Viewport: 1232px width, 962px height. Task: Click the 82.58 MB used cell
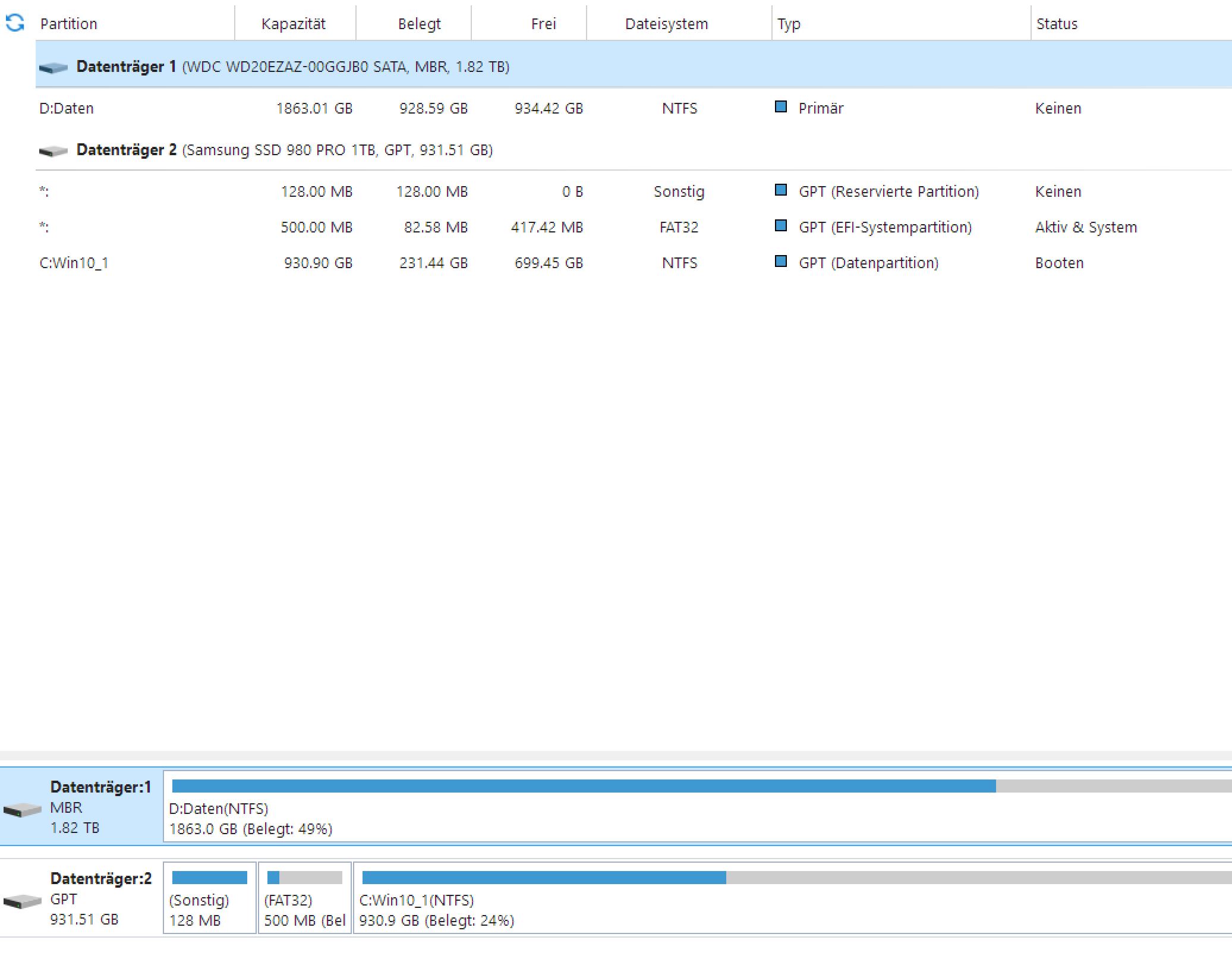pyautogui.click(x=436, y=227)
